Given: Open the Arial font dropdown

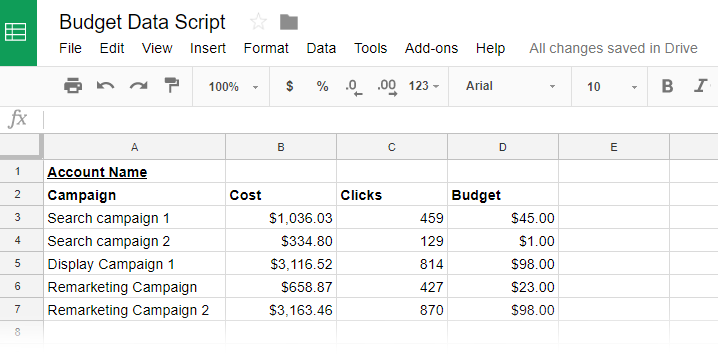Looking at the screenshot, I should 510,86.
